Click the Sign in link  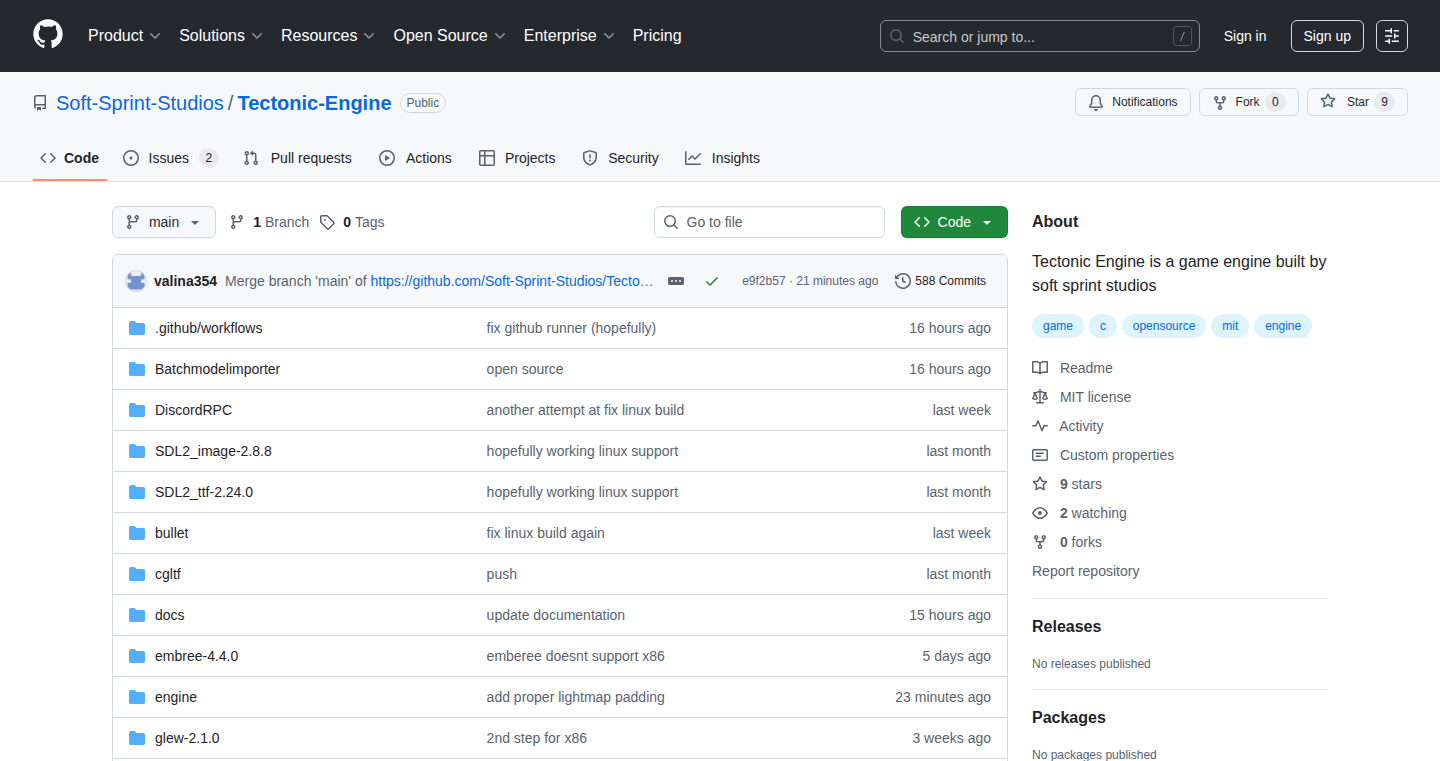point(1245,36)
